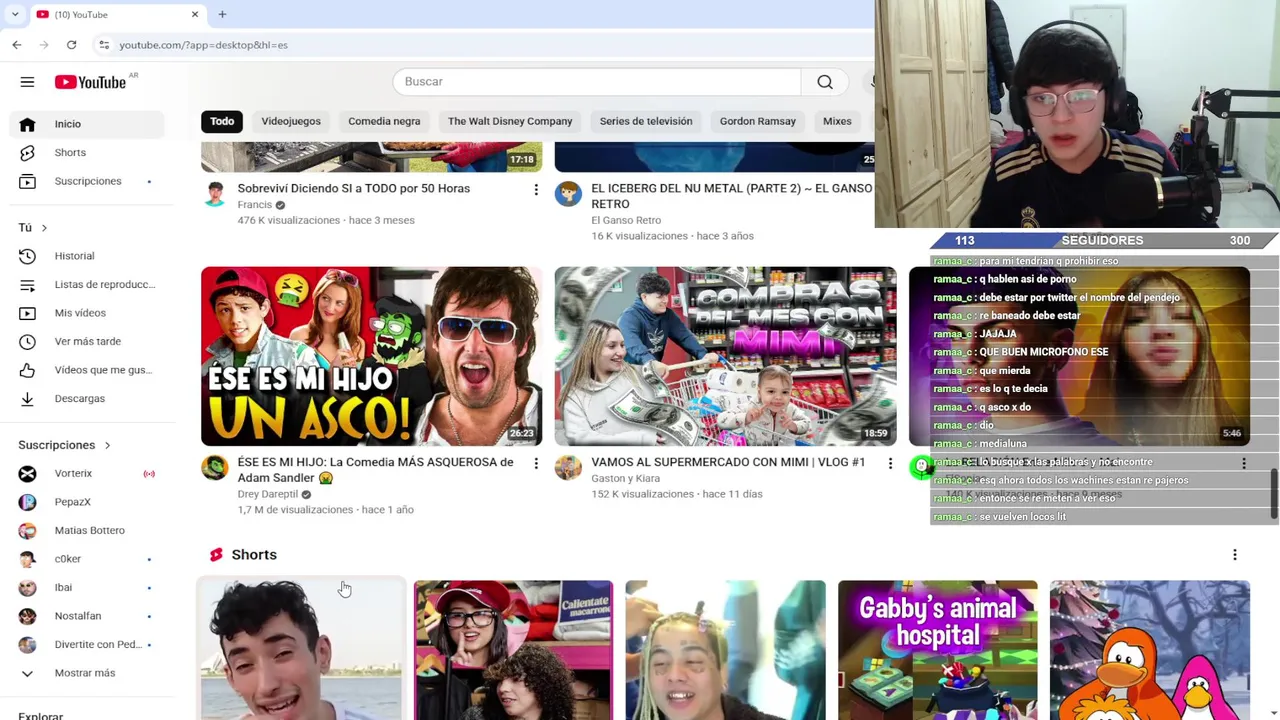Click the Buscar search field

[597, 82]
